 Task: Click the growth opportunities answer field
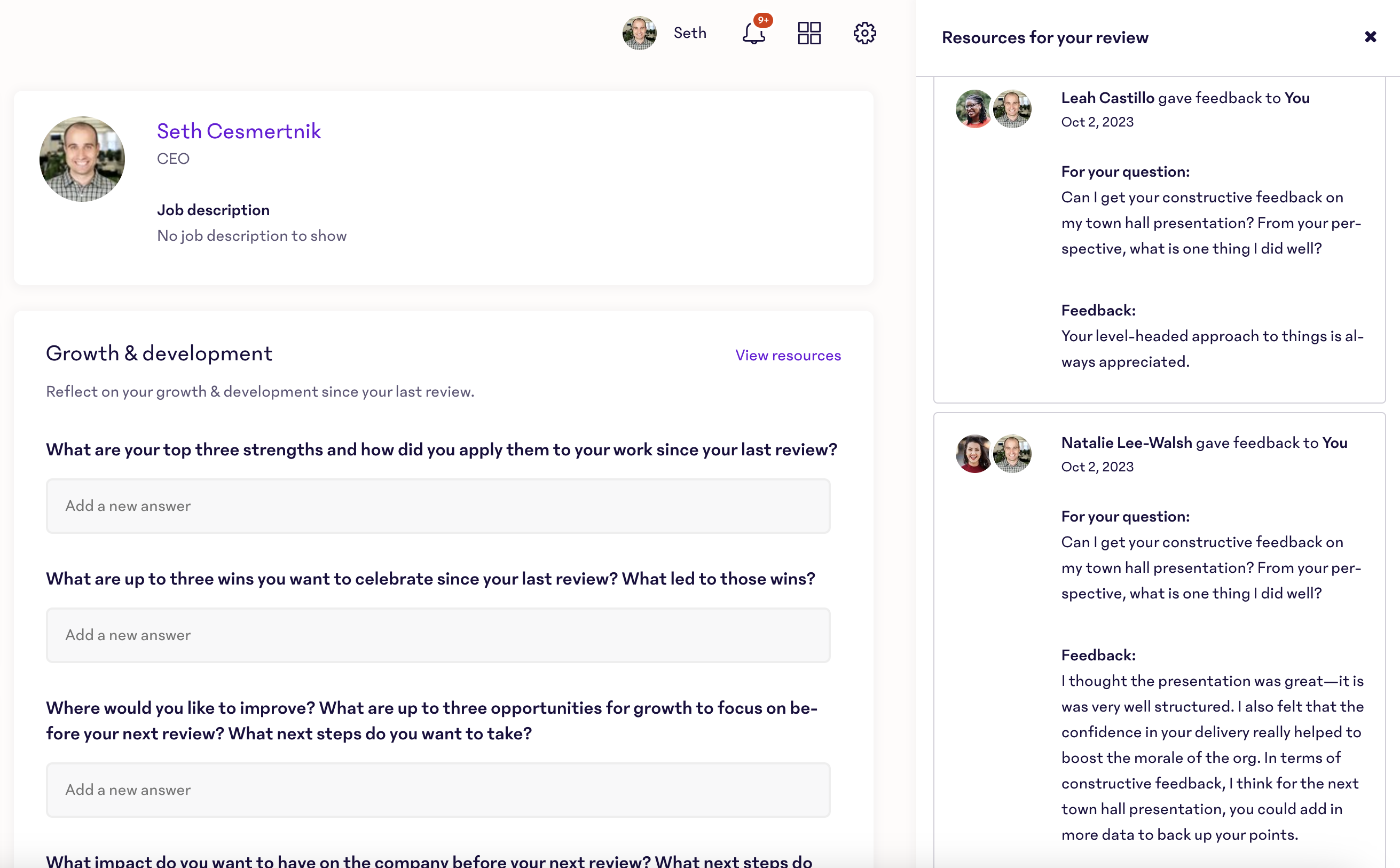coord(438,790)
